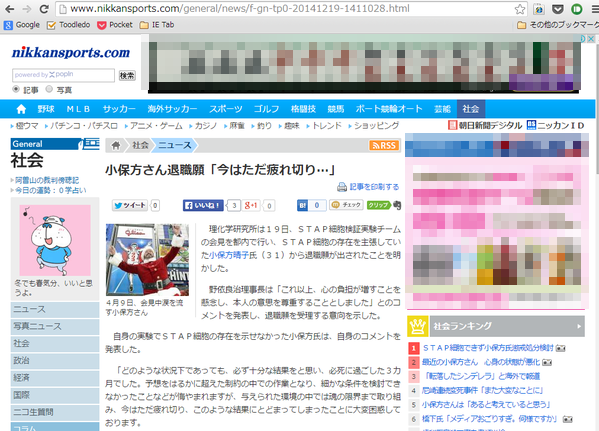The width and height of the screenshot is (599, 431).
Task: Open Toodledo bookmark
Action: (x=68, y=25)
